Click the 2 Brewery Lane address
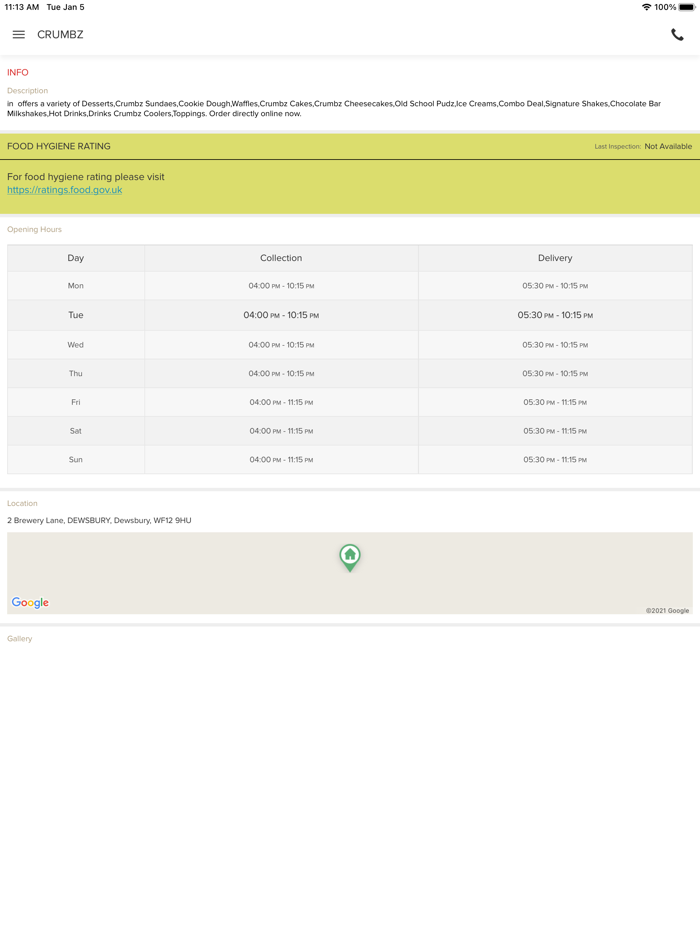The width and height of the screenshot is (700, 934). pos(99,520)
